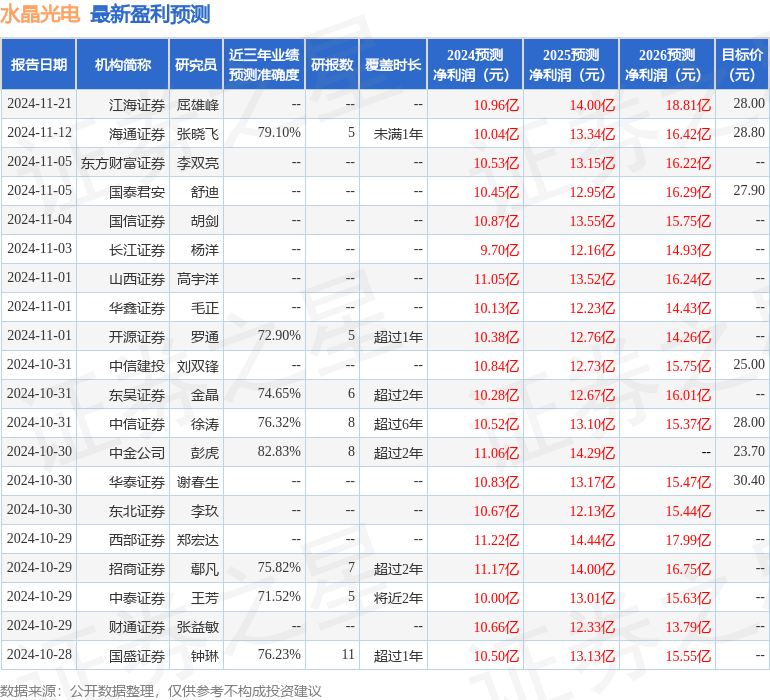Select the 覆盖时长 column header
770x700 pixels.
click(393, 64)
